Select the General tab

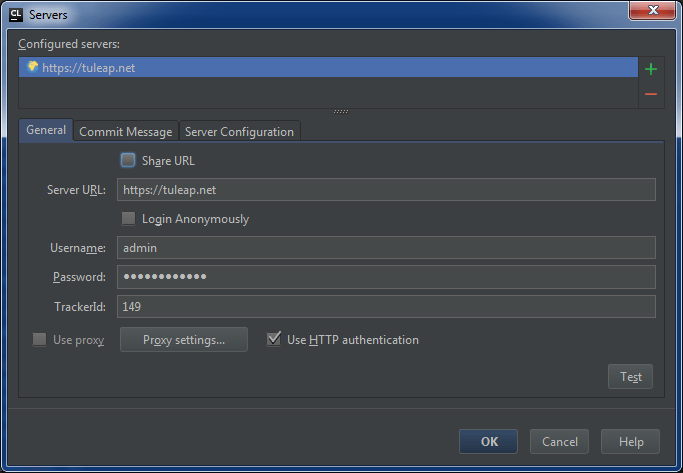[x=46, y=131]
